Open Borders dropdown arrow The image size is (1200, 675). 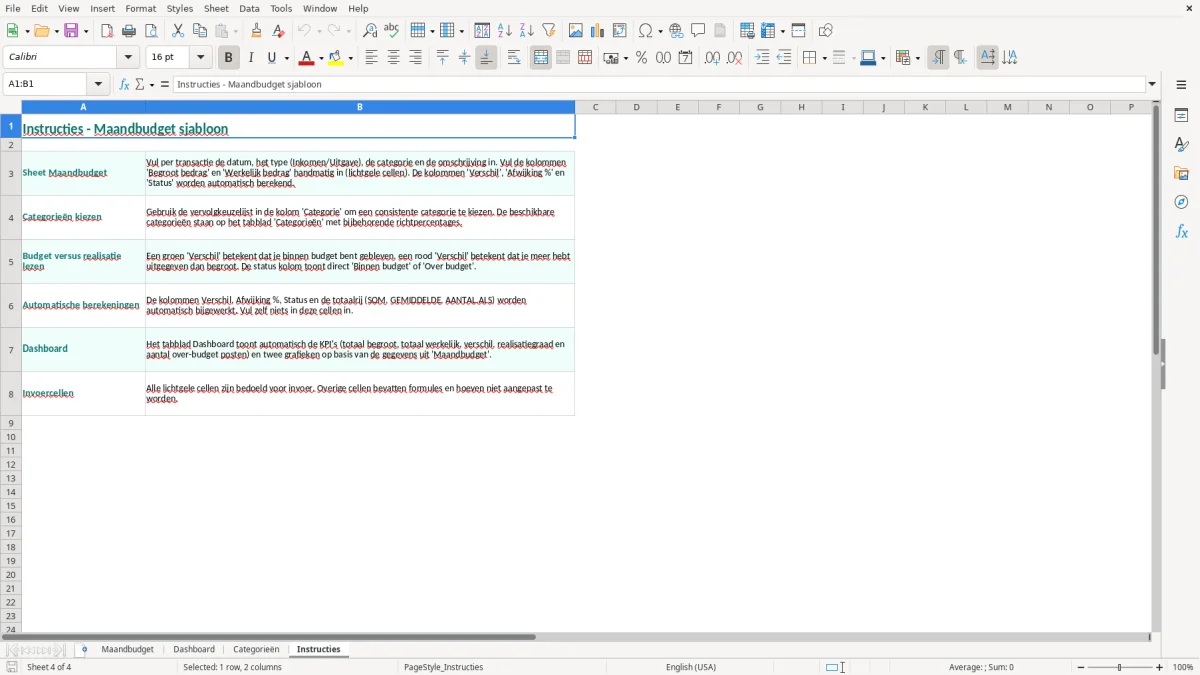824,58
